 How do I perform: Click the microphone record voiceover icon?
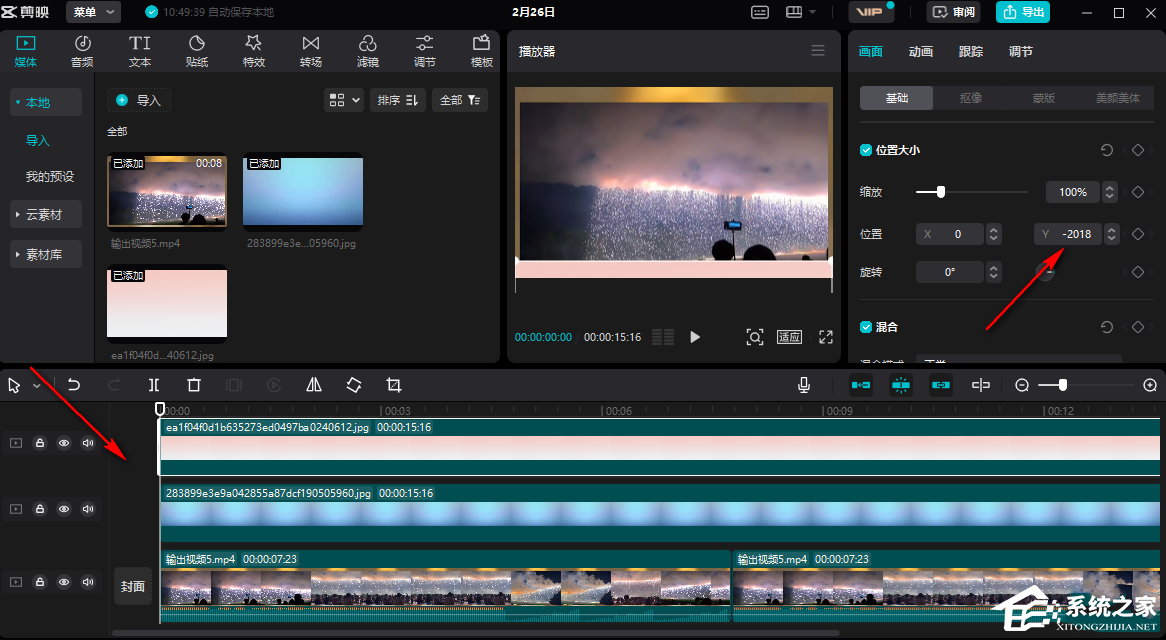click(804, 385)
